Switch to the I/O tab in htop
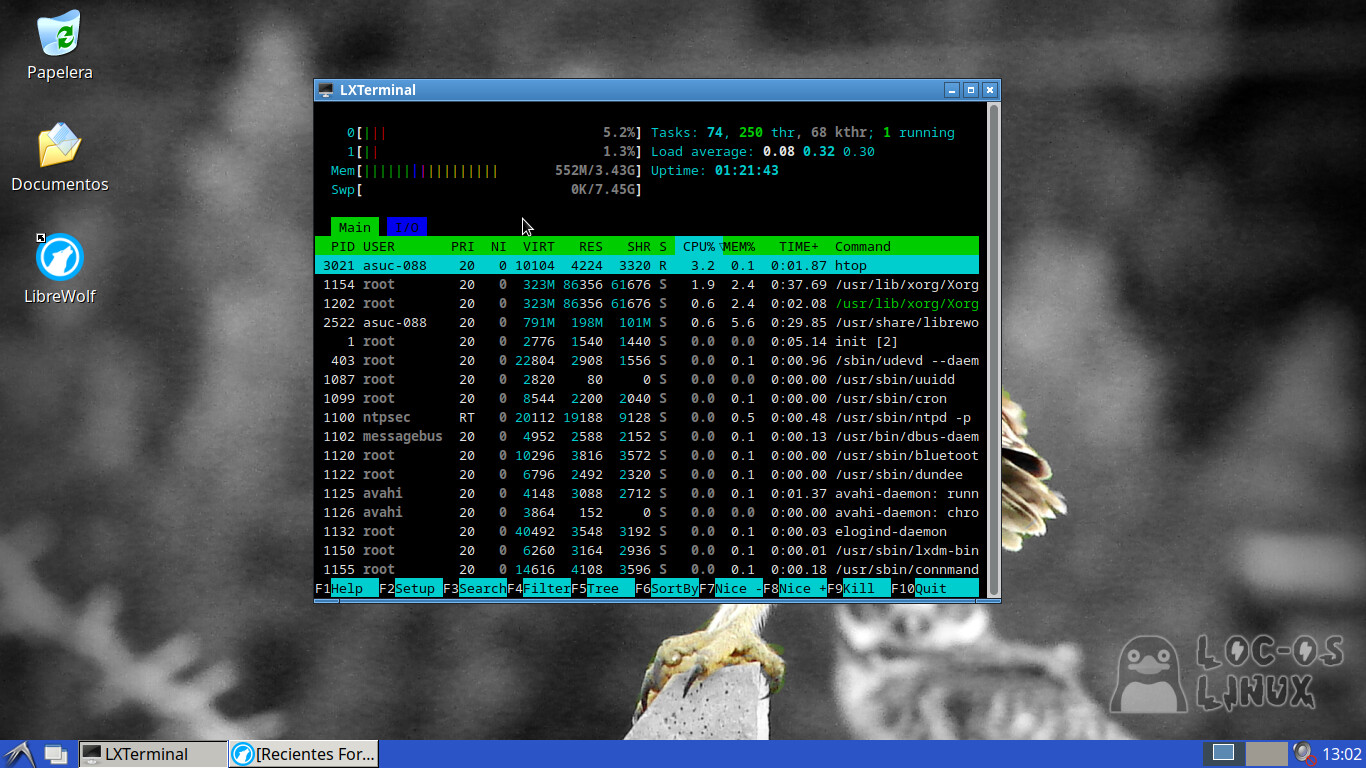Screen dimensions: 1366x768 (x=406, y=227)
